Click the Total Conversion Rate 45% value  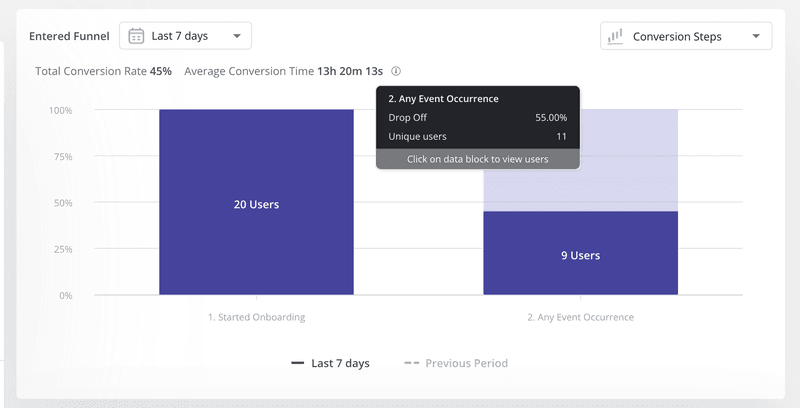[x=161, y=72]
